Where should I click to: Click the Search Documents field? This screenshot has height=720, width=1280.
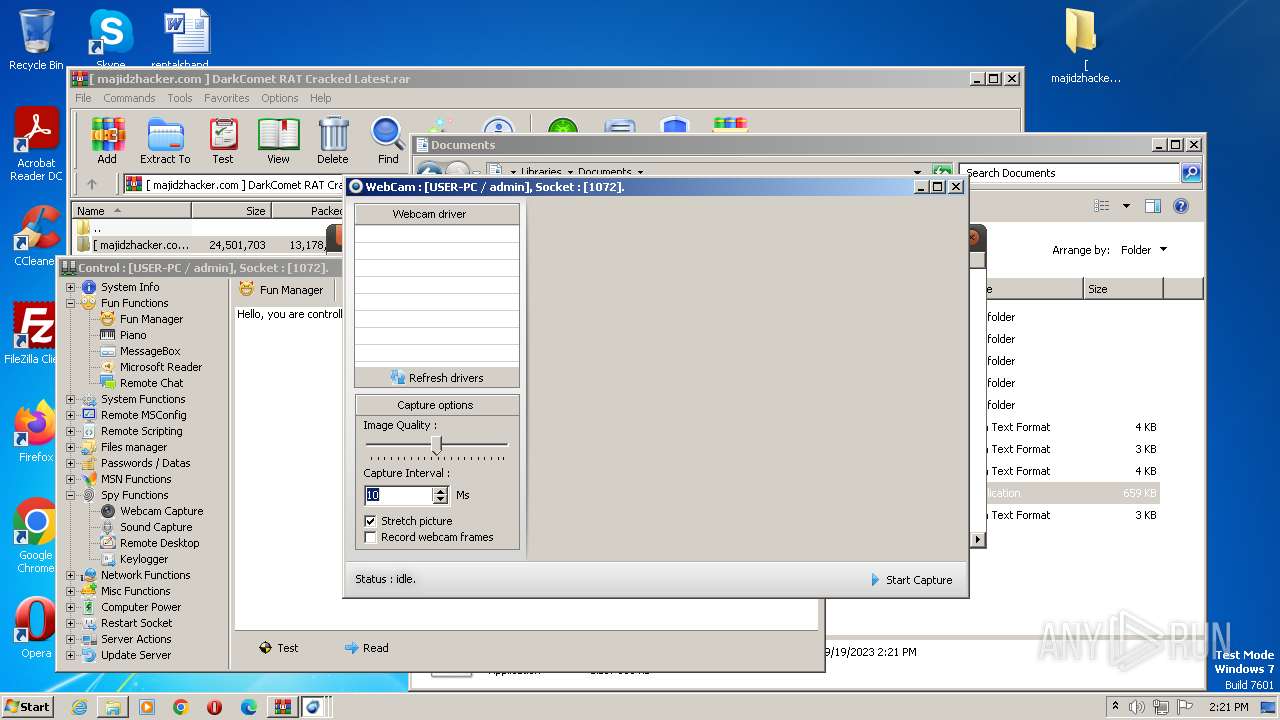(1068, 173)
